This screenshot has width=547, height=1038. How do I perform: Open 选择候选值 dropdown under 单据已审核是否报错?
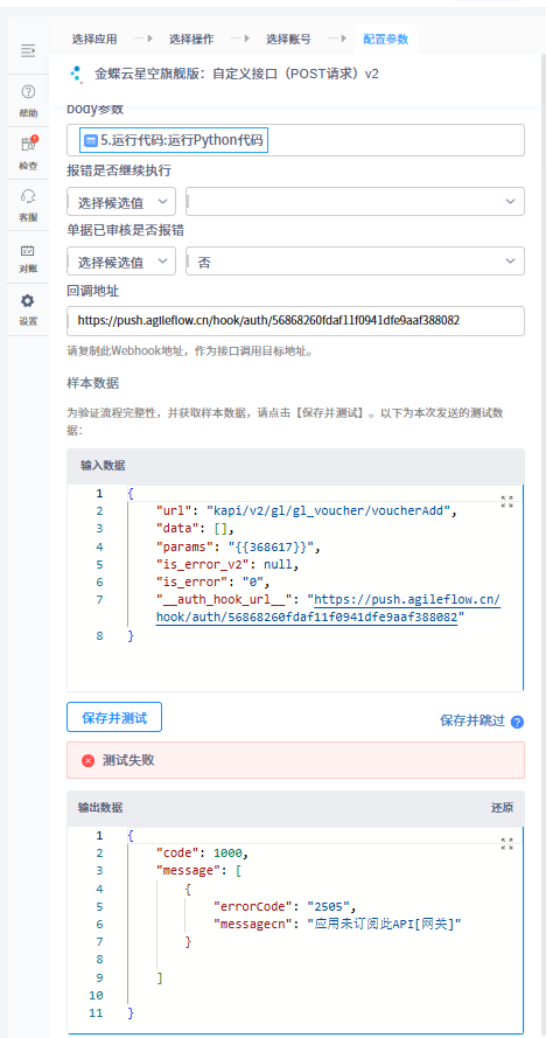click(x=121, y=261)
